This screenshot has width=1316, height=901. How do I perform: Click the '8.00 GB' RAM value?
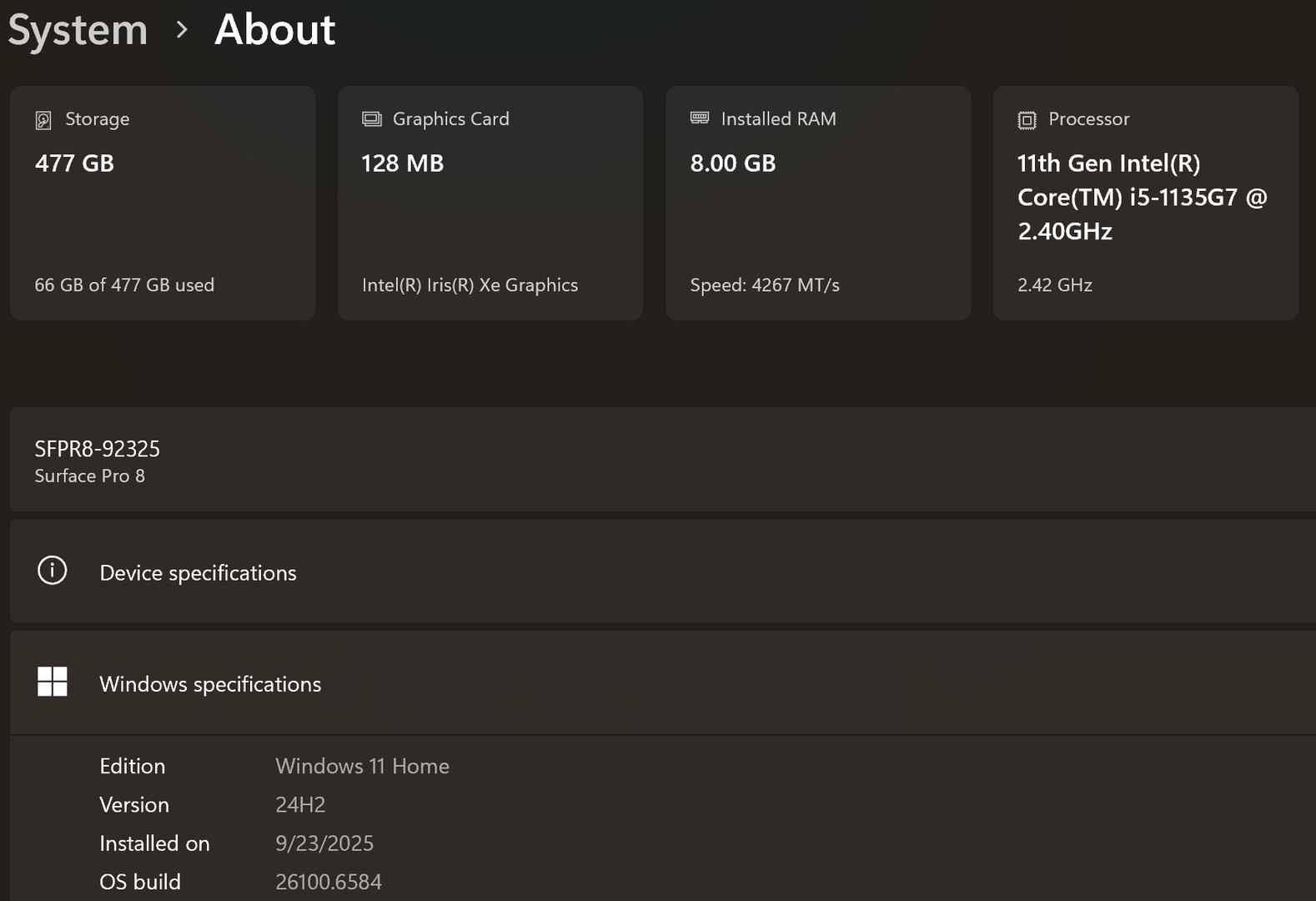coord(733,164)
